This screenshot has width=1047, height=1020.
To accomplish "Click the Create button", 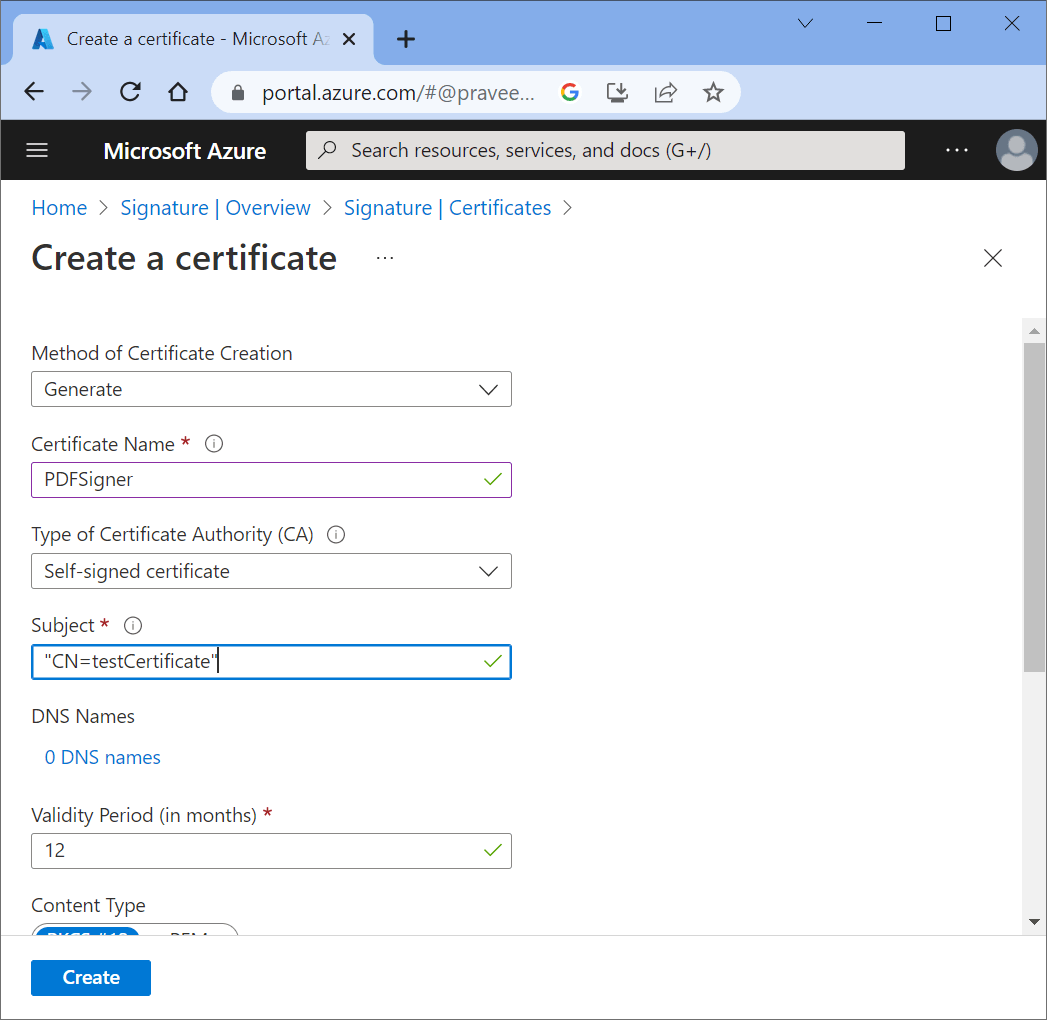I will (x=90, y=977).
